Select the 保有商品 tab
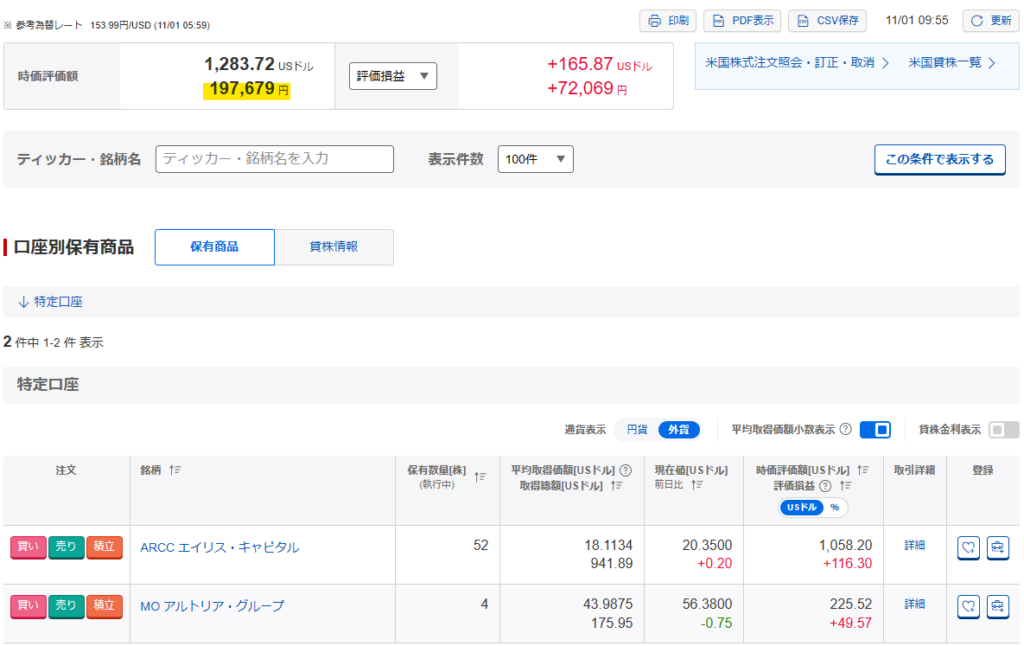The image size is (1024, 646). [x=214, y=247]
